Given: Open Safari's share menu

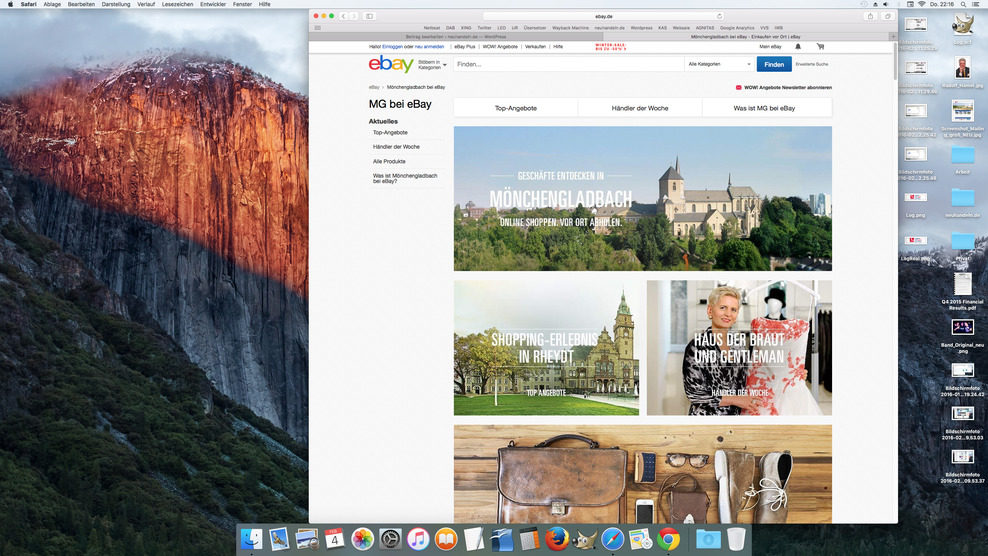Looking at the screenshot, I should [x=871, y=16].
